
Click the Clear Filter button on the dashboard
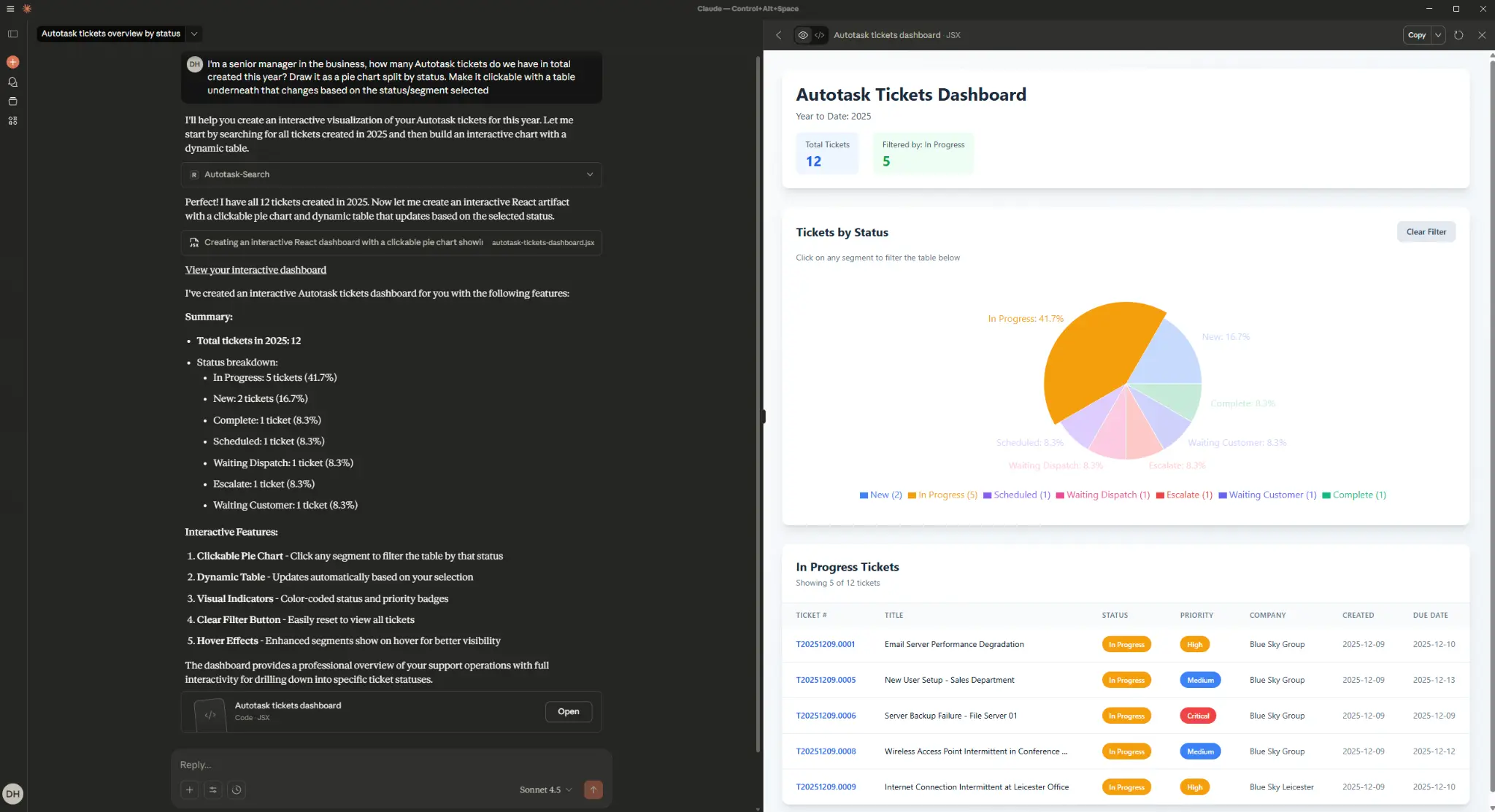pos(1425,231)
